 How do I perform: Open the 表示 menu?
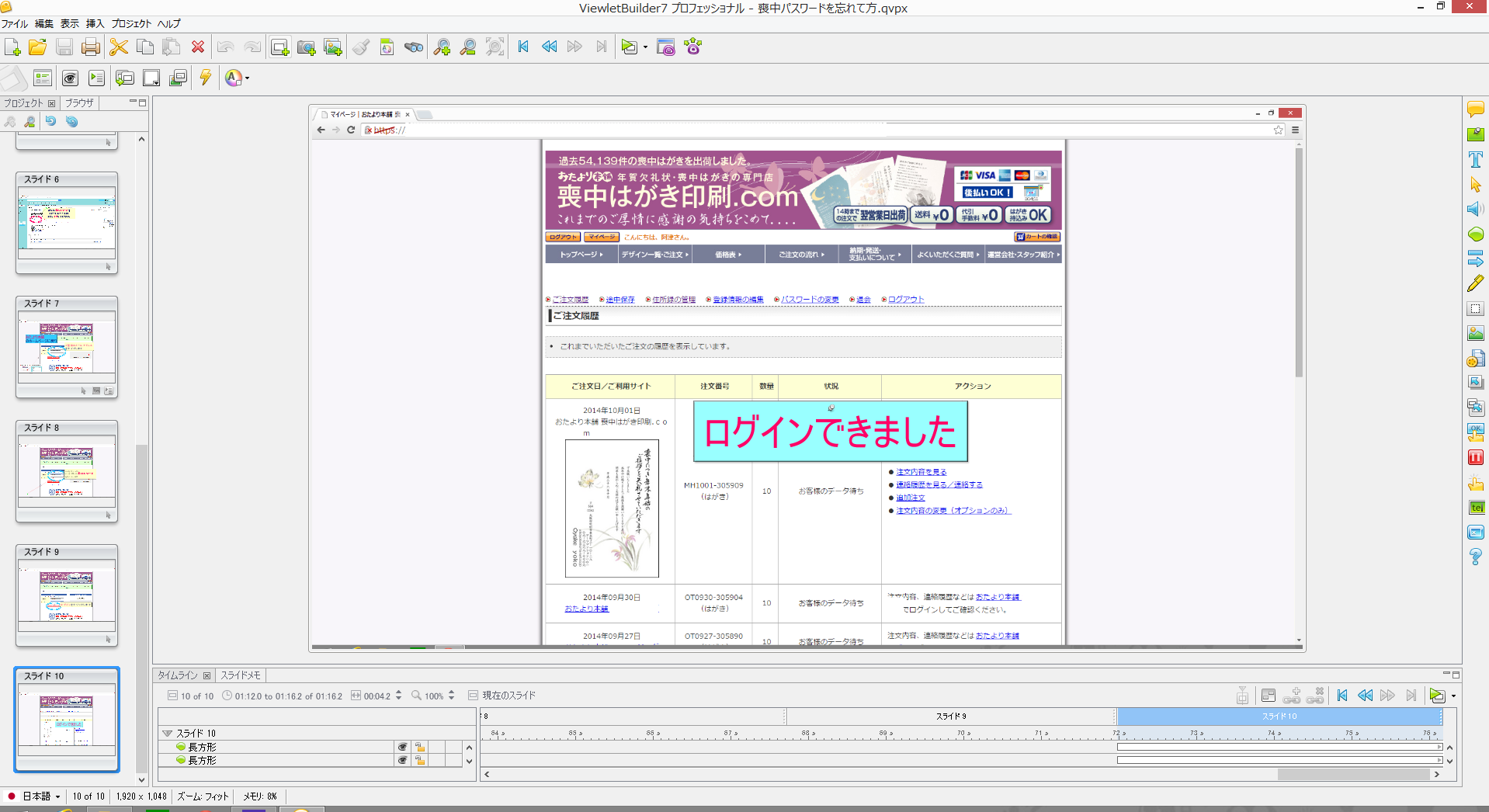pyautogui.click(x=69, y=23)
